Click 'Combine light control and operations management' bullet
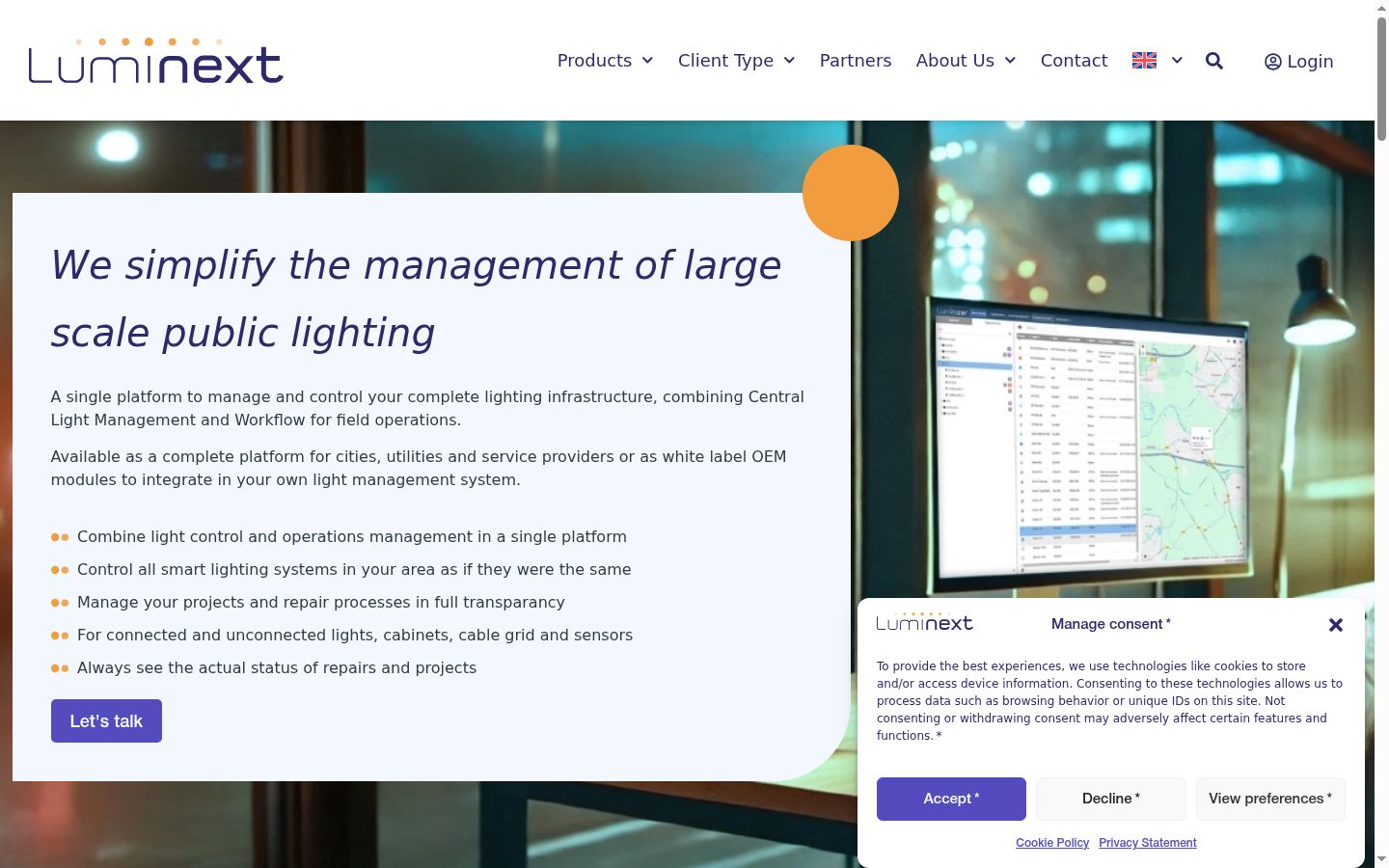1389x868 pixels. (352, 537)
